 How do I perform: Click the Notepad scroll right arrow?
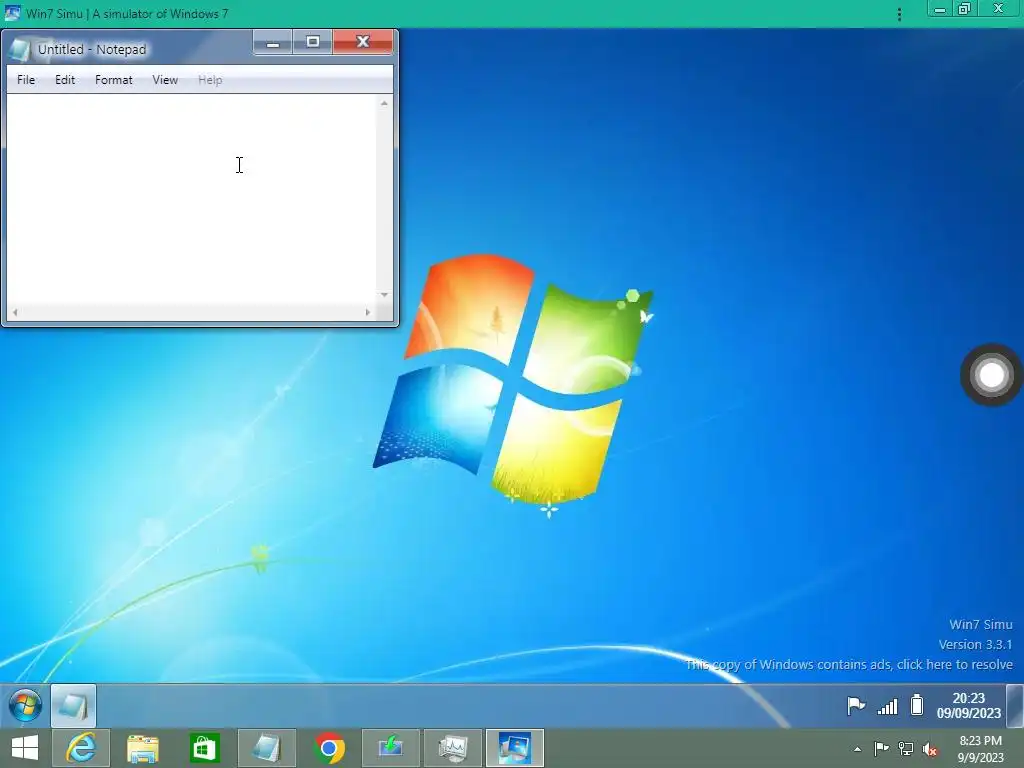(x=368, y=312)
